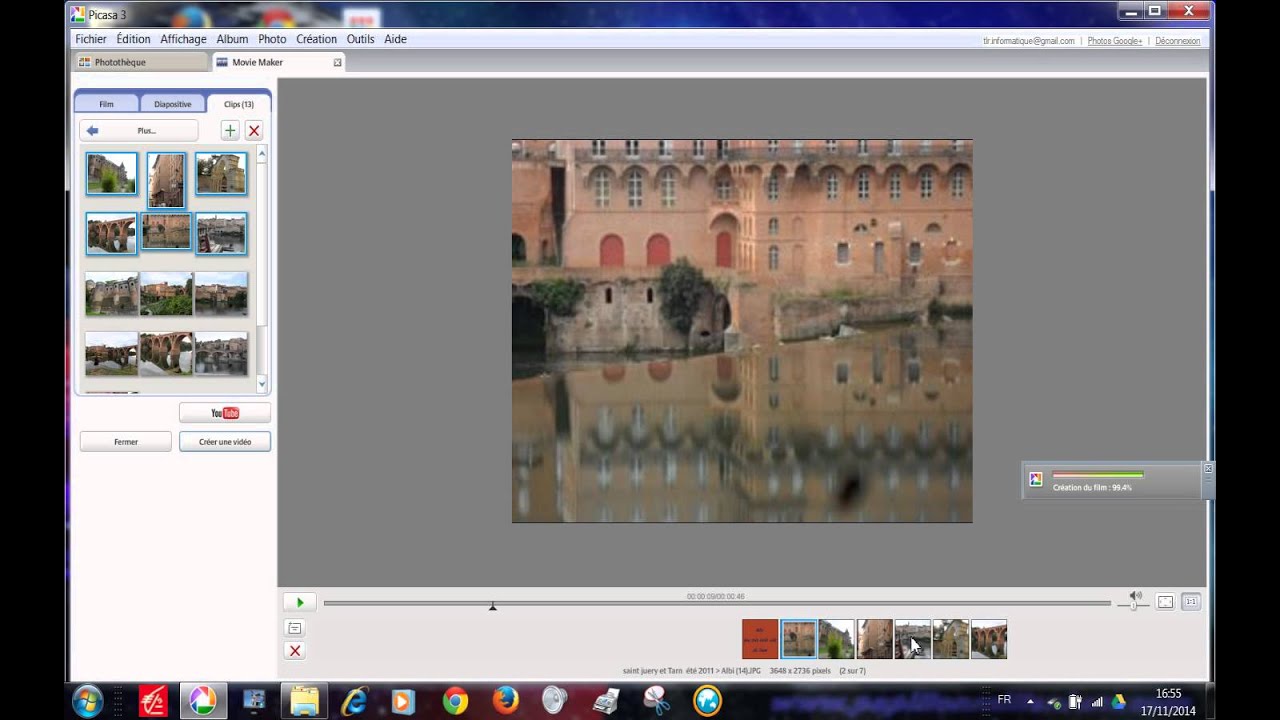1280x720 pixels.
Task: Play the movie preview
Action: tap(300, 602)
